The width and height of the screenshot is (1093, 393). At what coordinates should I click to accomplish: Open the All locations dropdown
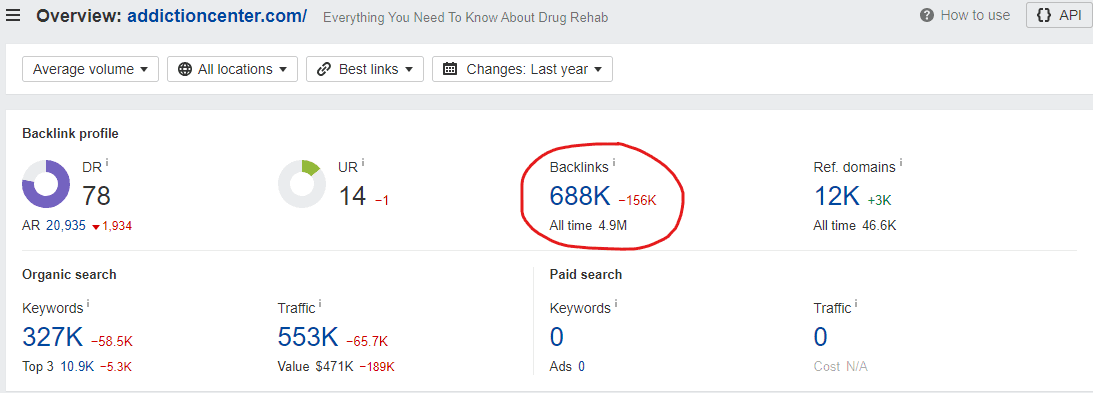(232, 69)
